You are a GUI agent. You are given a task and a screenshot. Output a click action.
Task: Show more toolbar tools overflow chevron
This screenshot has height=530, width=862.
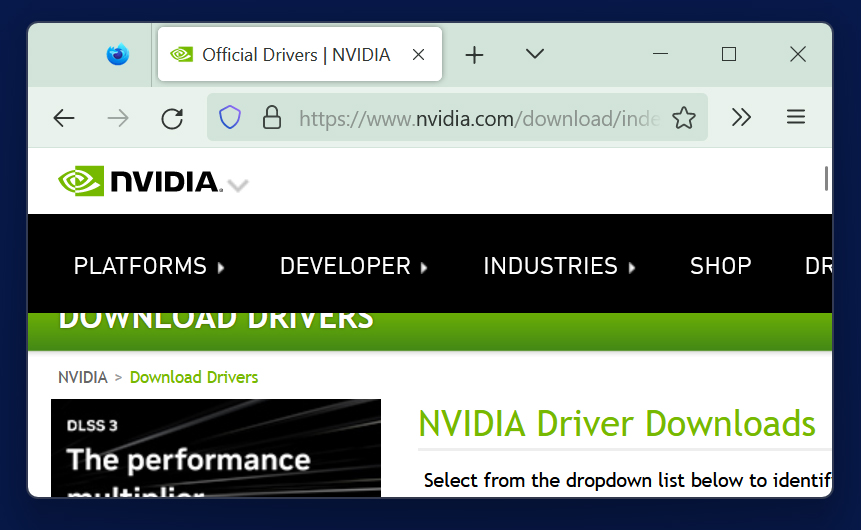[741, 117]
